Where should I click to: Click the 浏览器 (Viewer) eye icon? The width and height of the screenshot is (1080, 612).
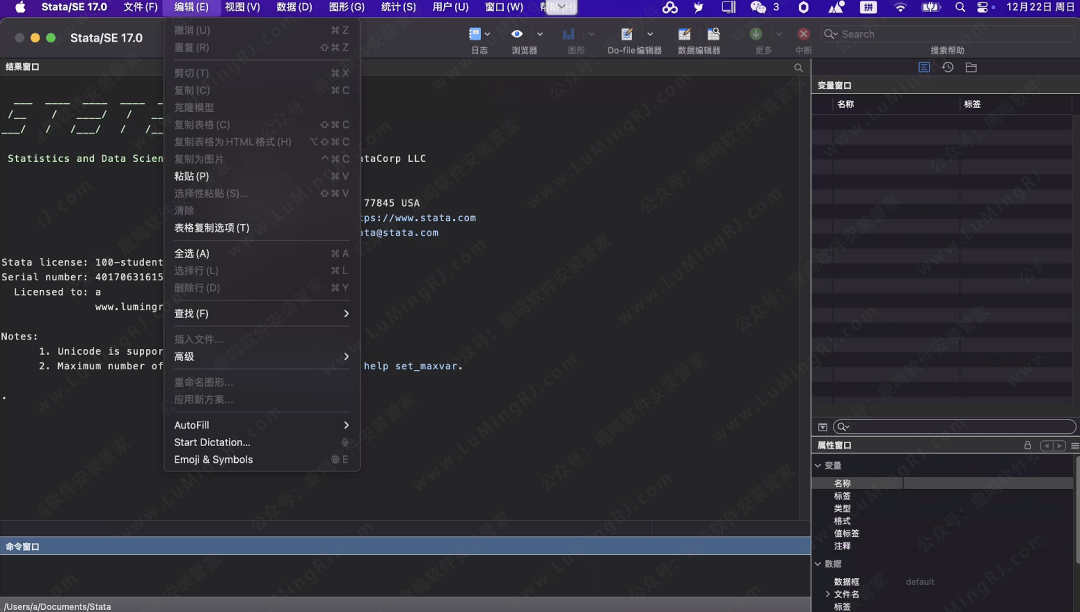[x=517, y=34]
